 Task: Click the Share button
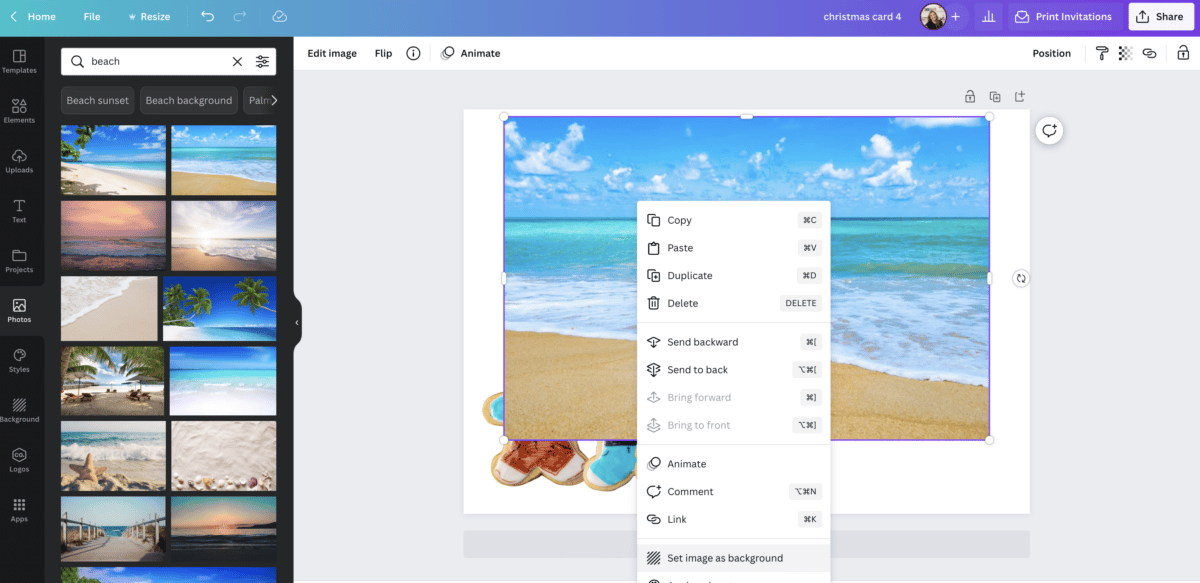[1160, 17]
